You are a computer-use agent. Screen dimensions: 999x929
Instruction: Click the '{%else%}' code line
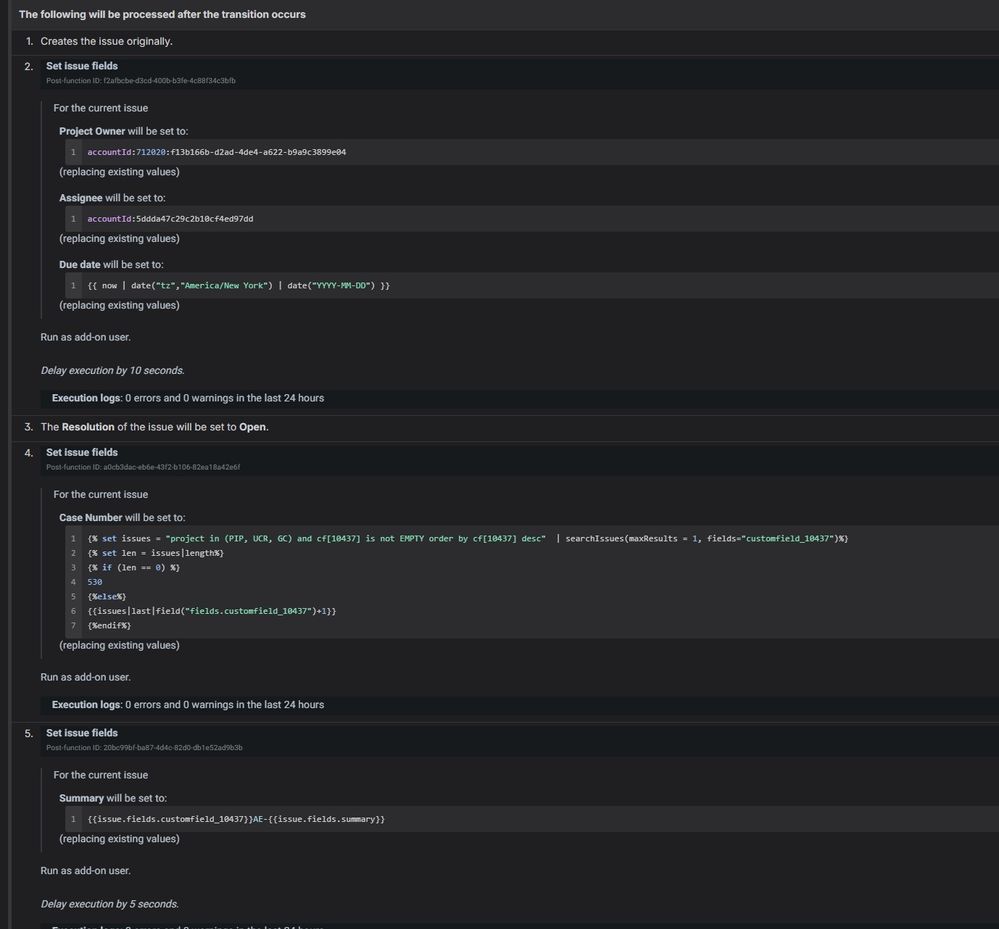pyautogui.click(x=107, y=597)
